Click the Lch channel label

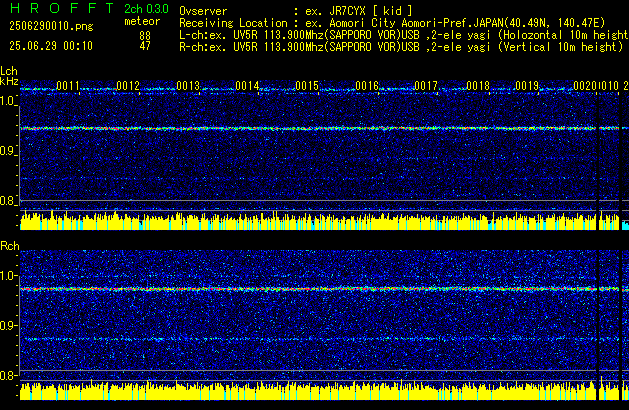tap(9, 71)
